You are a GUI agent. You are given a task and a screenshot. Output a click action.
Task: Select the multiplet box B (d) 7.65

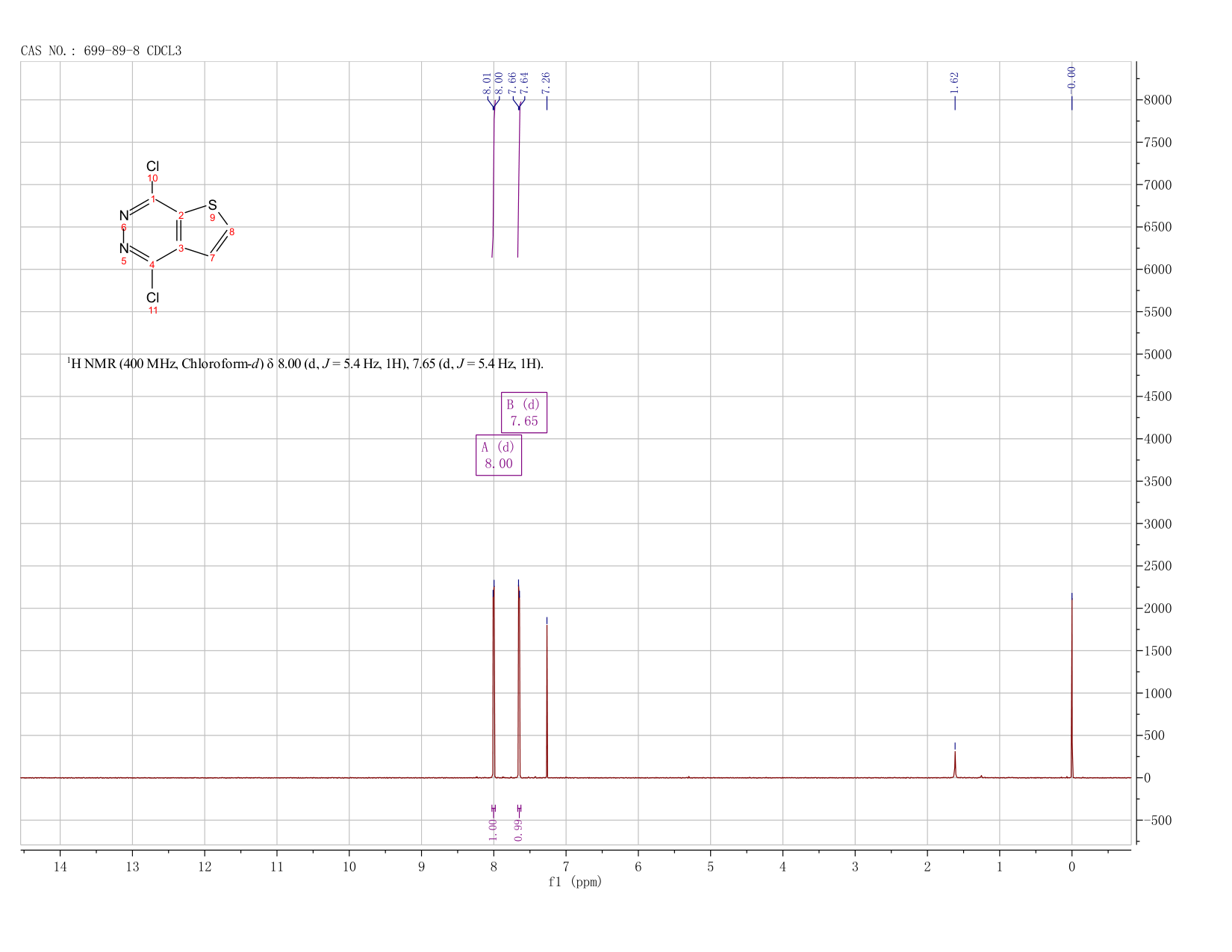click(524, 412)
